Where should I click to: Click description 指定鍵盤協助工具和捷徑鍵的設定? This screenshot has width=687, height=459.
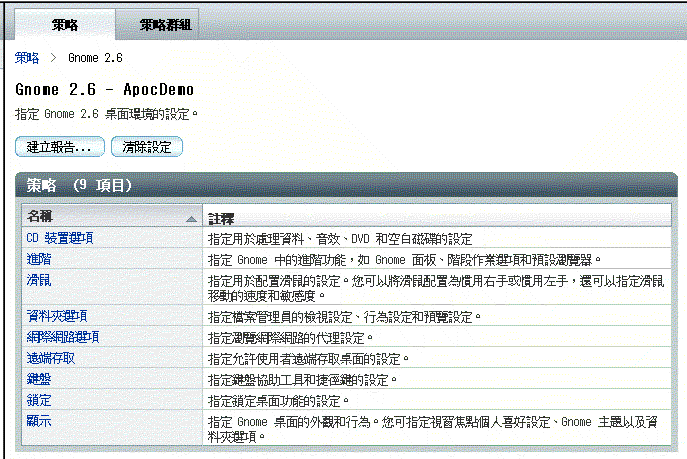pos(302,380)
